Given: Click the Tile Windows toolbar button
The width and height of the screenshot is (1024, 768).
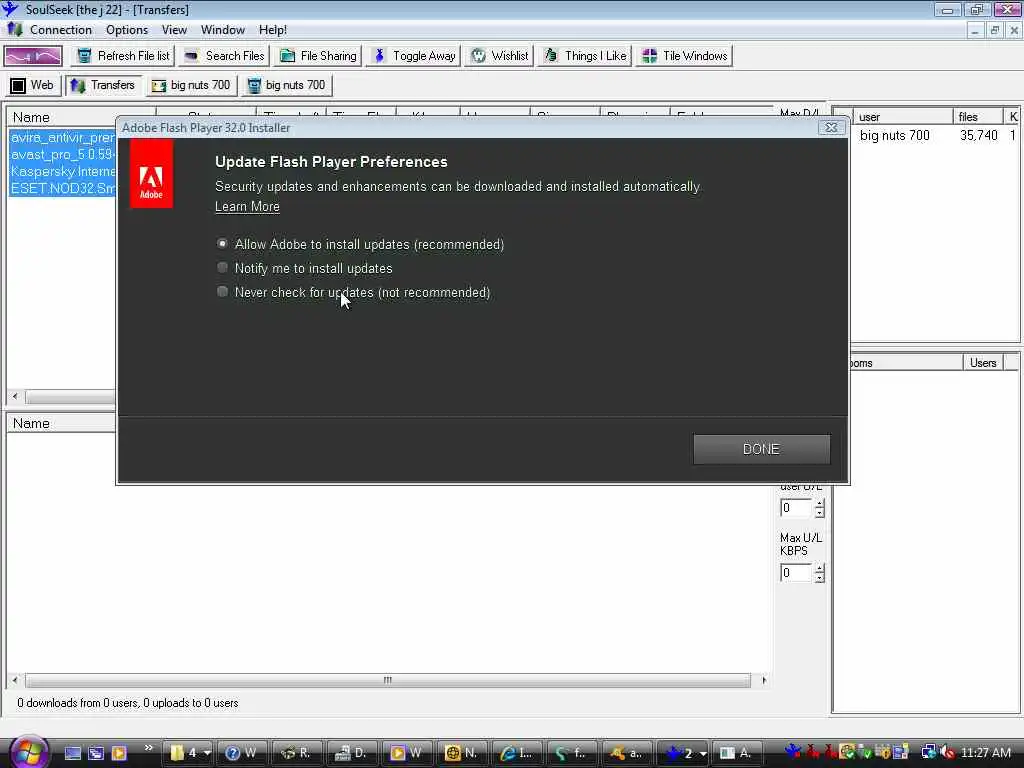Looking at the screenshot, I should coord(684,56).
